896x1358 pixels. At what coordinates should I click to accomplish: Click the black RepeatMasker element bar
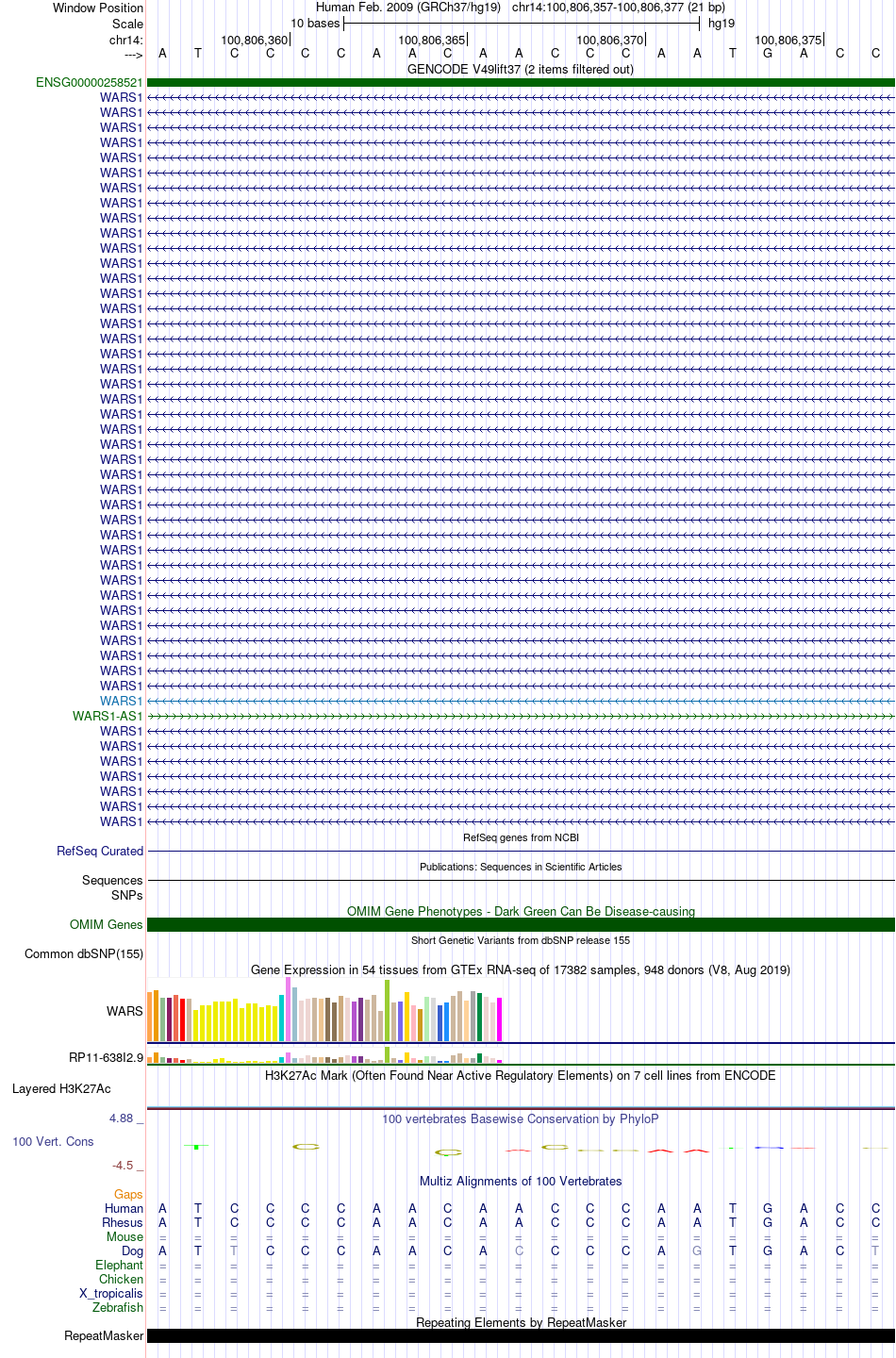pyautogui.click(x=521, y=1335)
